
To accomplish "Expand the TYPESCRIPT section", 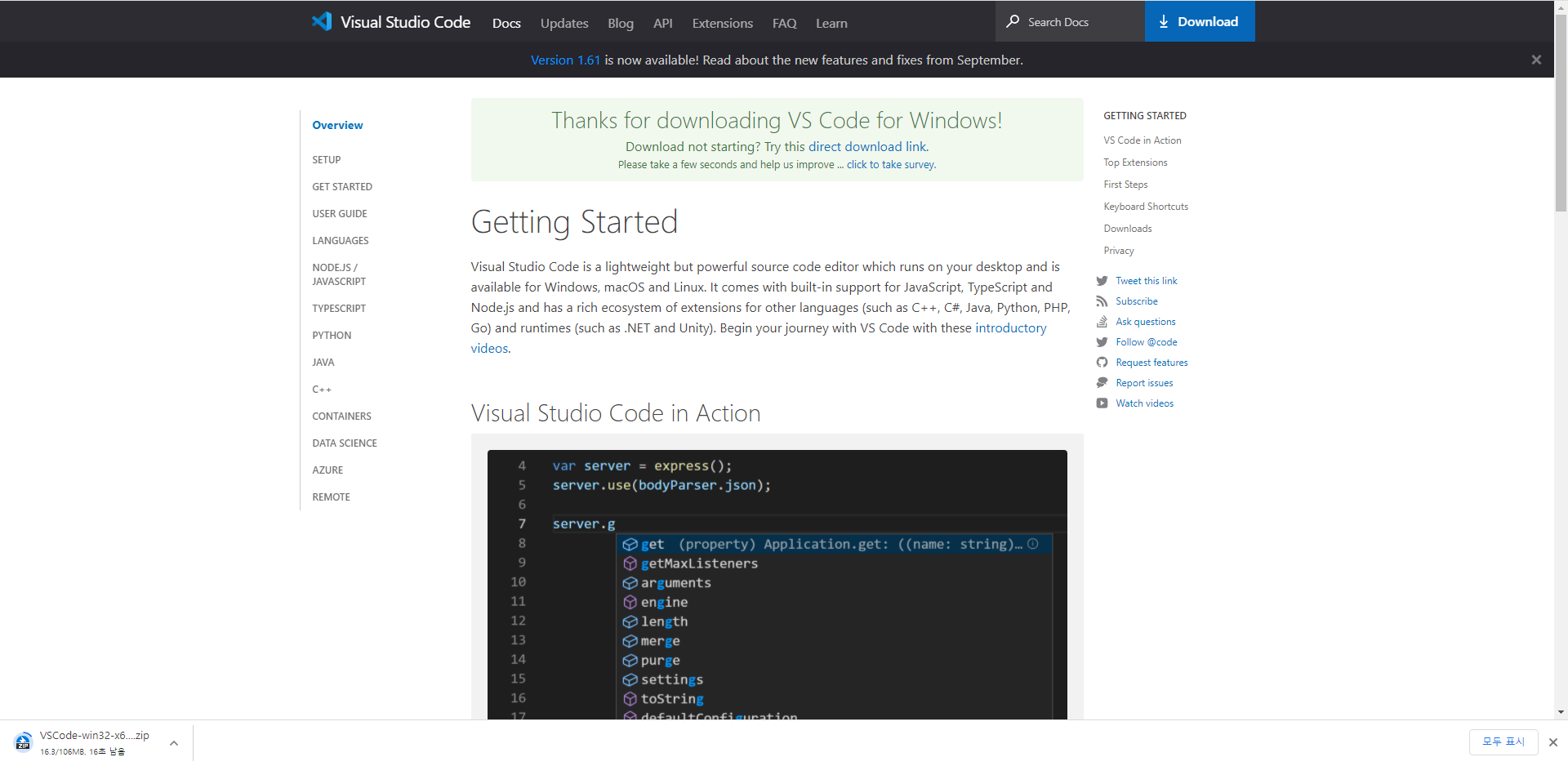I will [339, 309].
